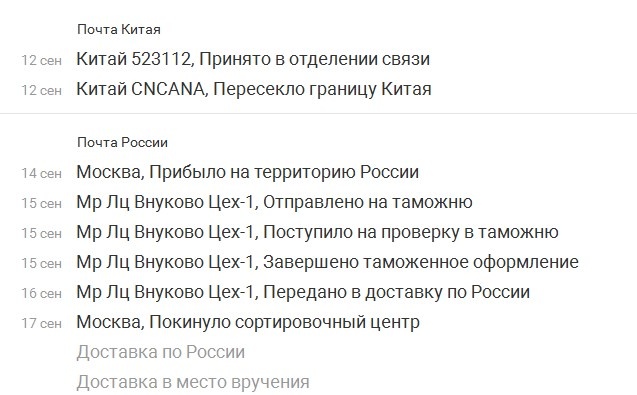Click 15 сен date beside Завершено таможенное оформление
The width and height of the screenshot is (637, 395).
click(x=41, y=263)
